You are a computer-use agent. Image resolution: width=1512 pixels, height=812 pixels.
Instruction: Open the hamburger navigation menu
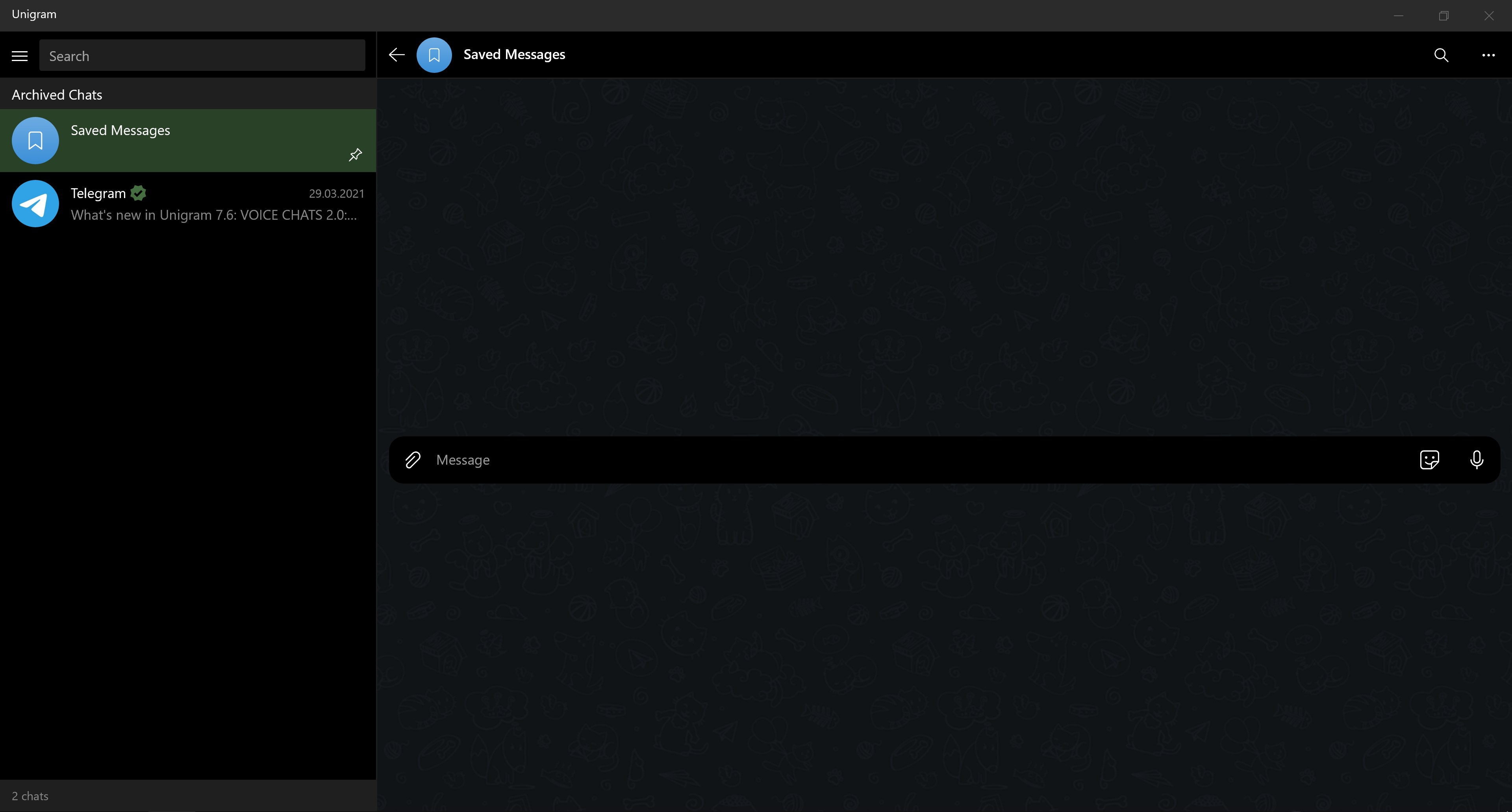coord(19,55)
